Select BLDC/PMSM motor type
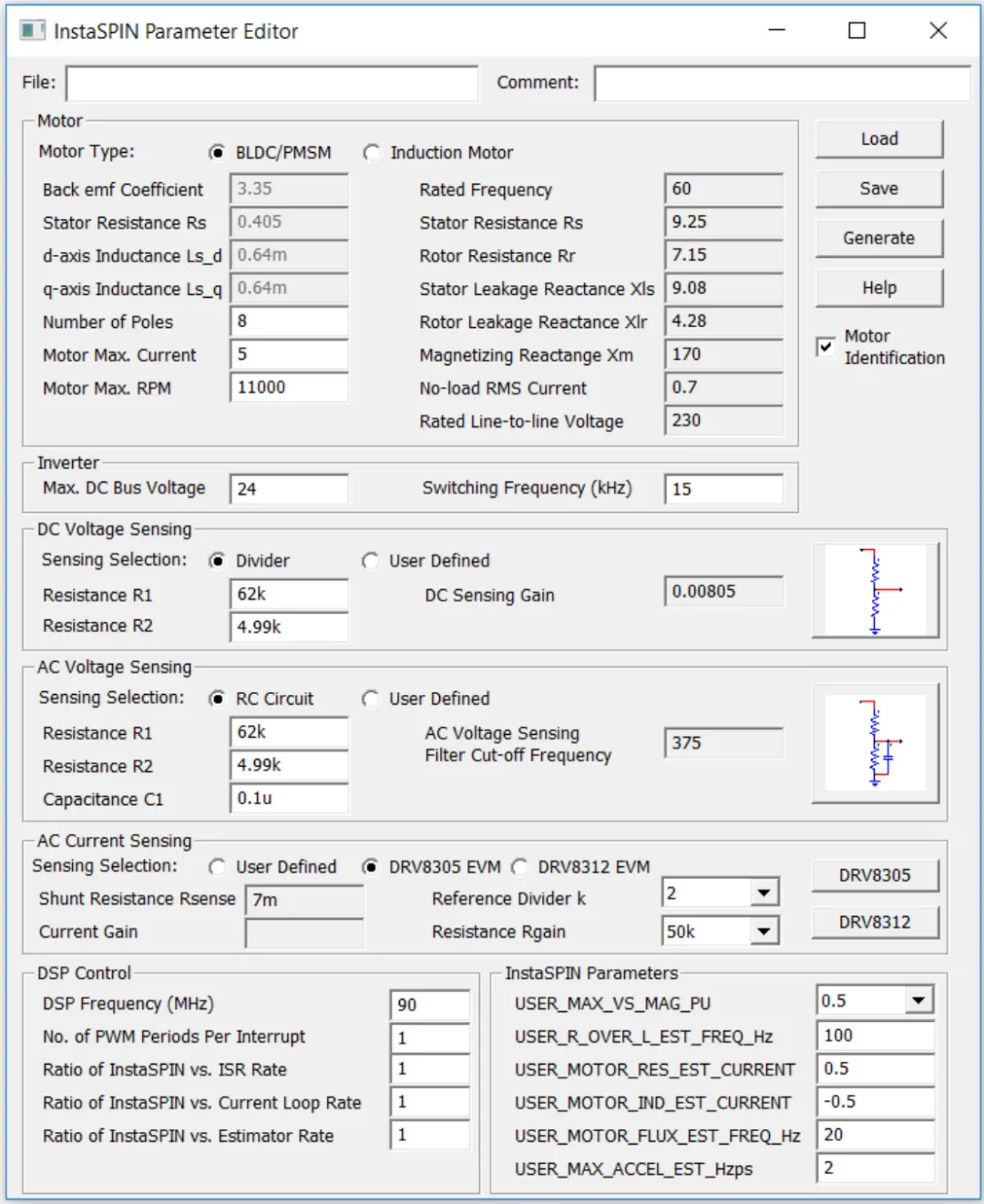 pyautogui.click(x=217, y=153)
